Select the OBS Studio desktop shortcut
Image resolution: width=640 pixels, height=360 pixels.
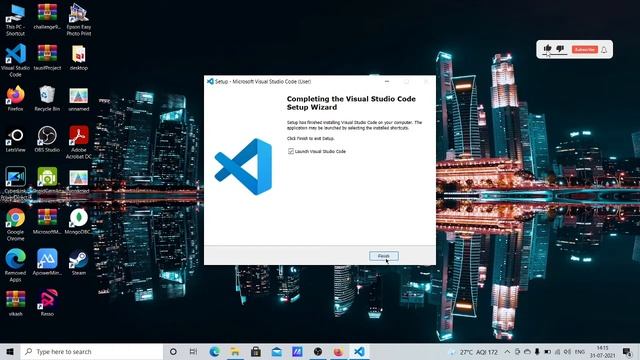coord(47,139)
